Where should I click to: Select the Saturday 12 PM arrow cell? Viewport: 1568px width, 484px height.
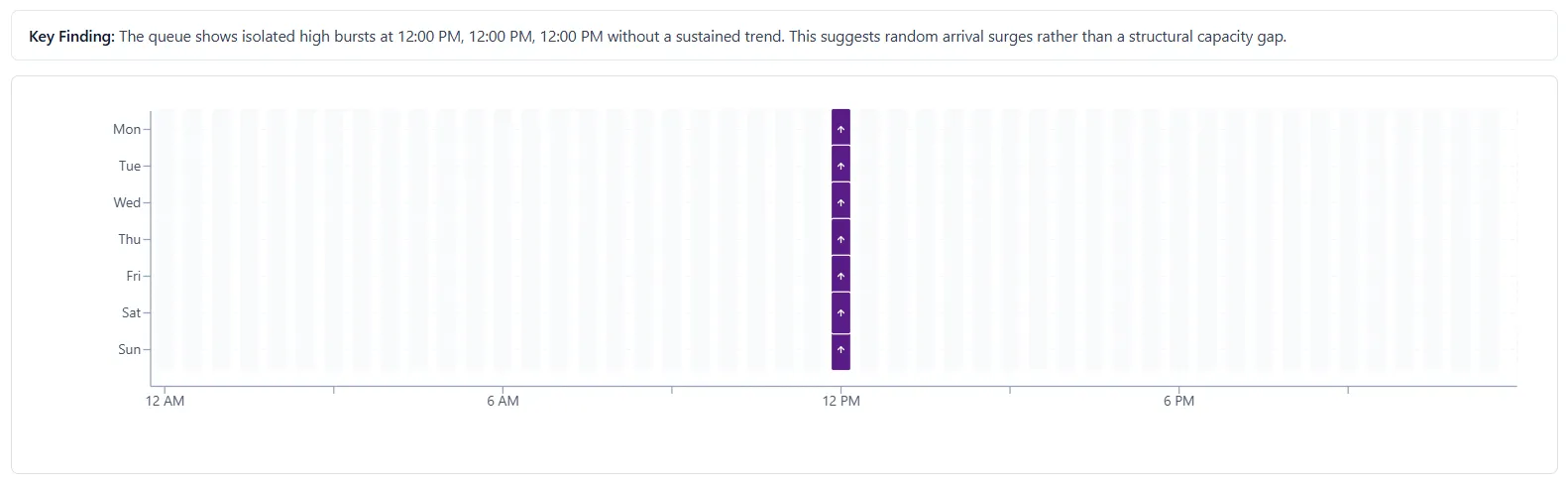click(x=840, y=311)
